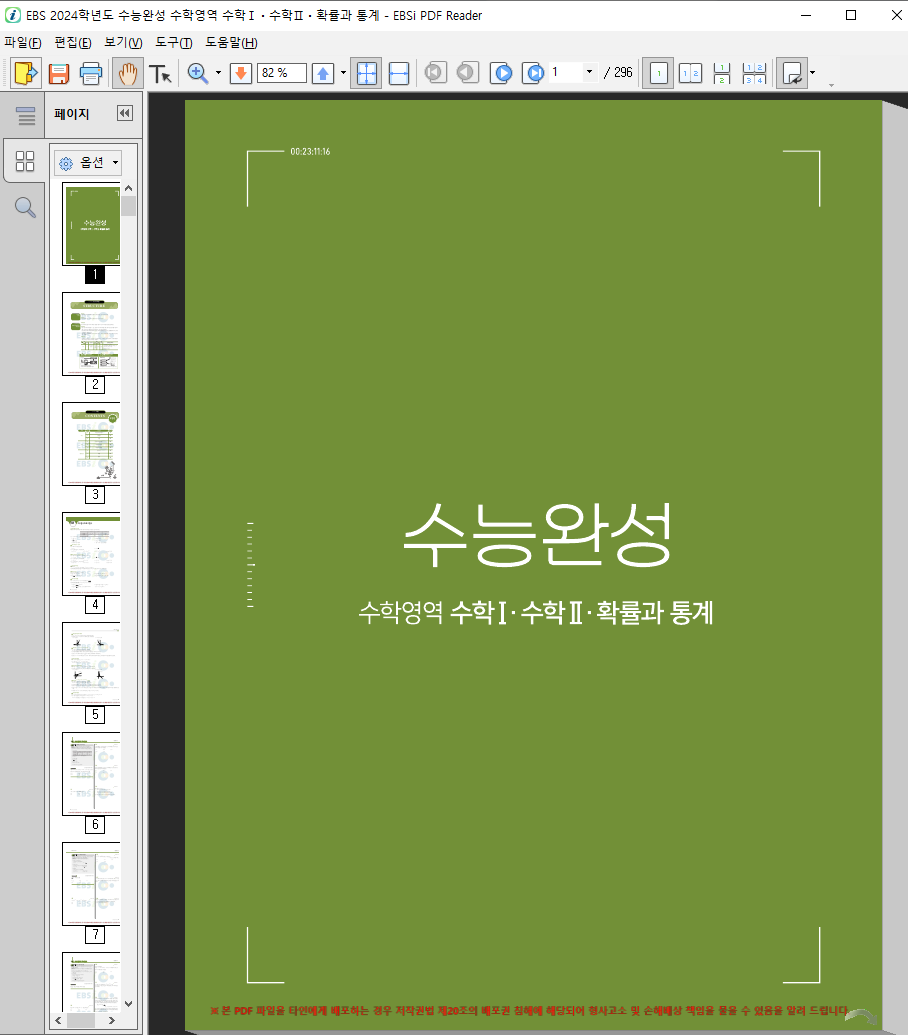Screen dimensions: 908x1035
Task: Open the zoom percentage dropdown arrow
Action: pyautogui.click(x=343, y=73)
